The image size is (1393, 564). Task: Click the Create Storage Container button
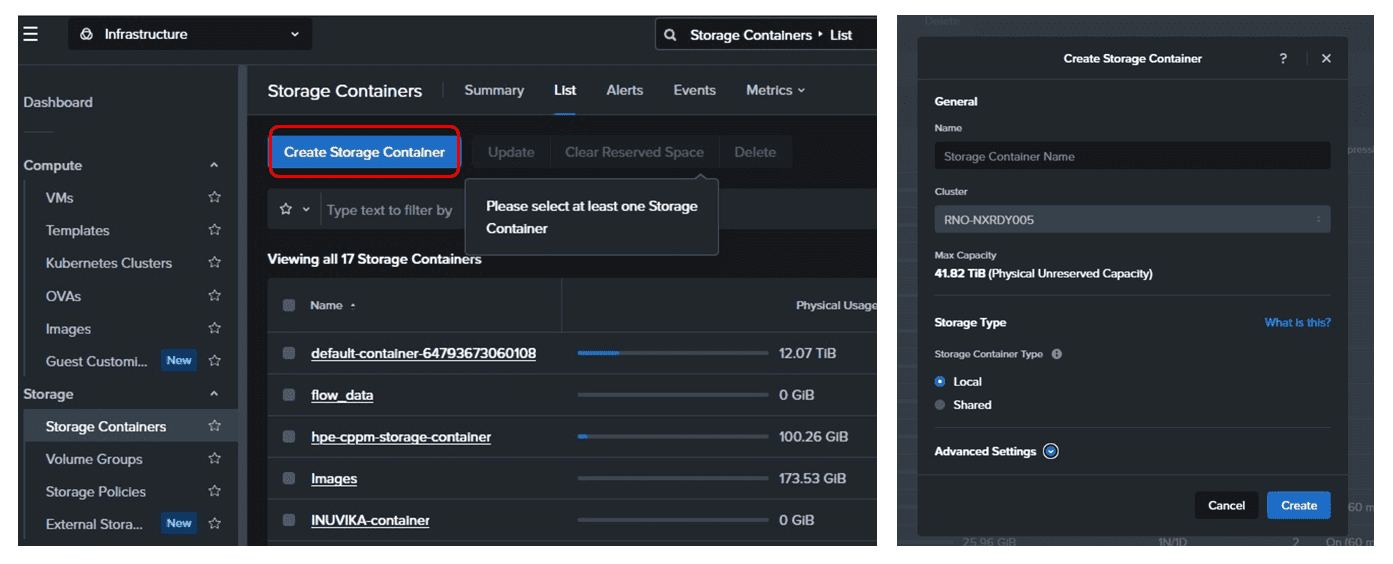(x=364, y=152)
